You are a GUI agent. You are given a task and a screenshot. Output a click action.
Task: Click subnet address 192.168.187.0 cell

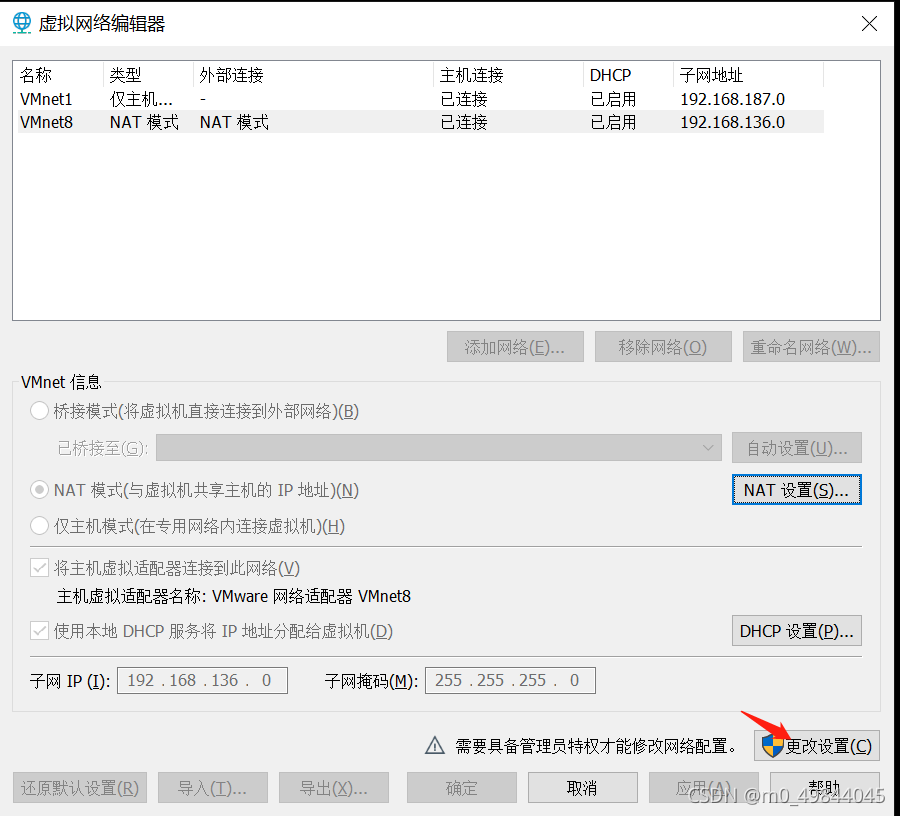(732, 99)
